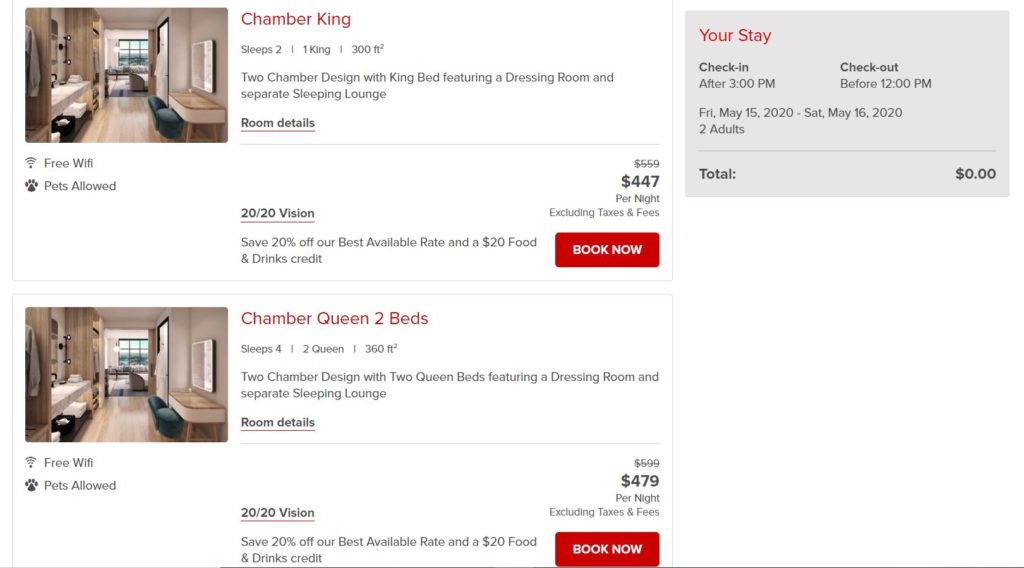Image resolution: width=1024 pixels, height=568 pixels.
Task: Open 20/20 Vision rate for Chamber Queen
Action: click(x=278, y=513)
